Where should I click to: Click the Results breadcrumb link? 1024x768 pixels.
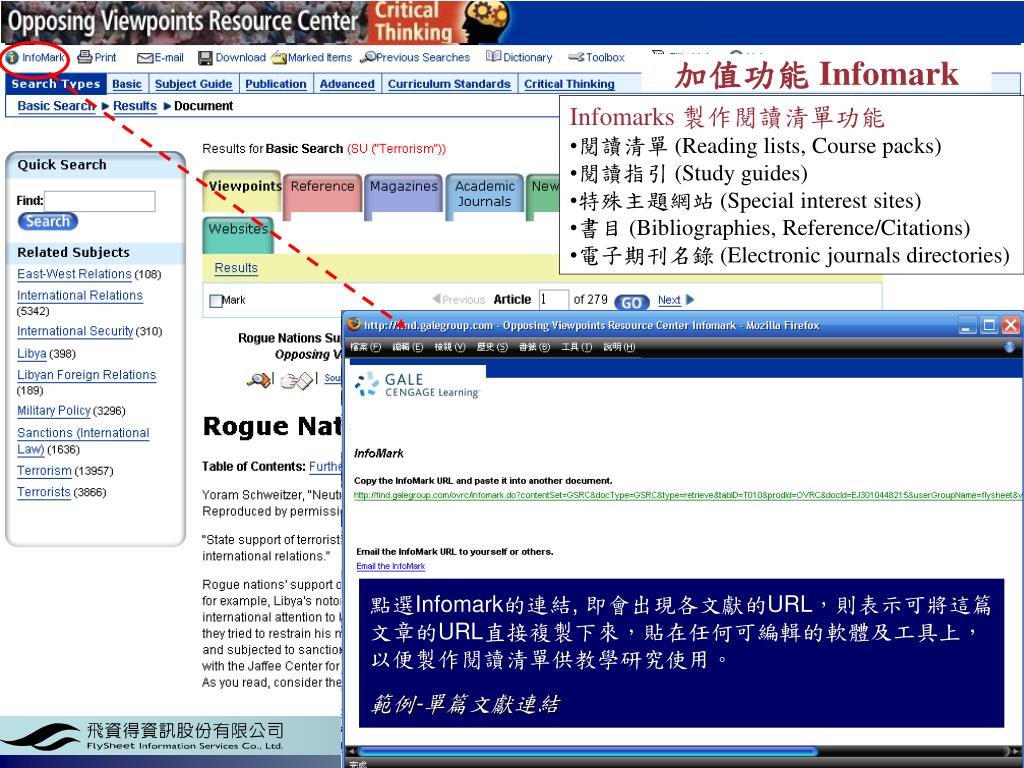(135, 106)
